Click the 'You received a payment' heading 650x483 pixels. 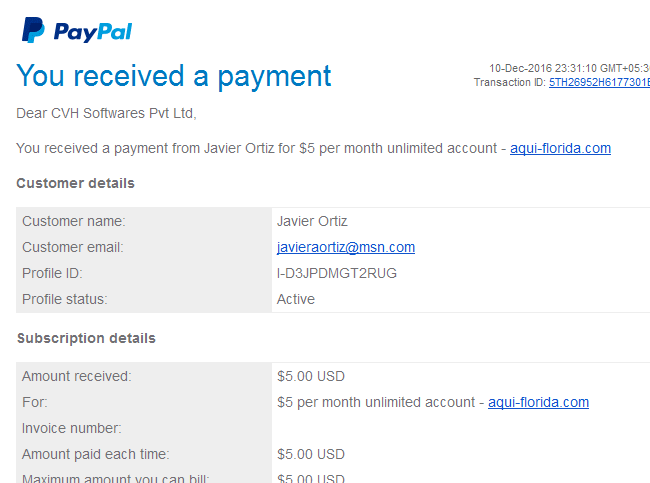tap(174, 76)
